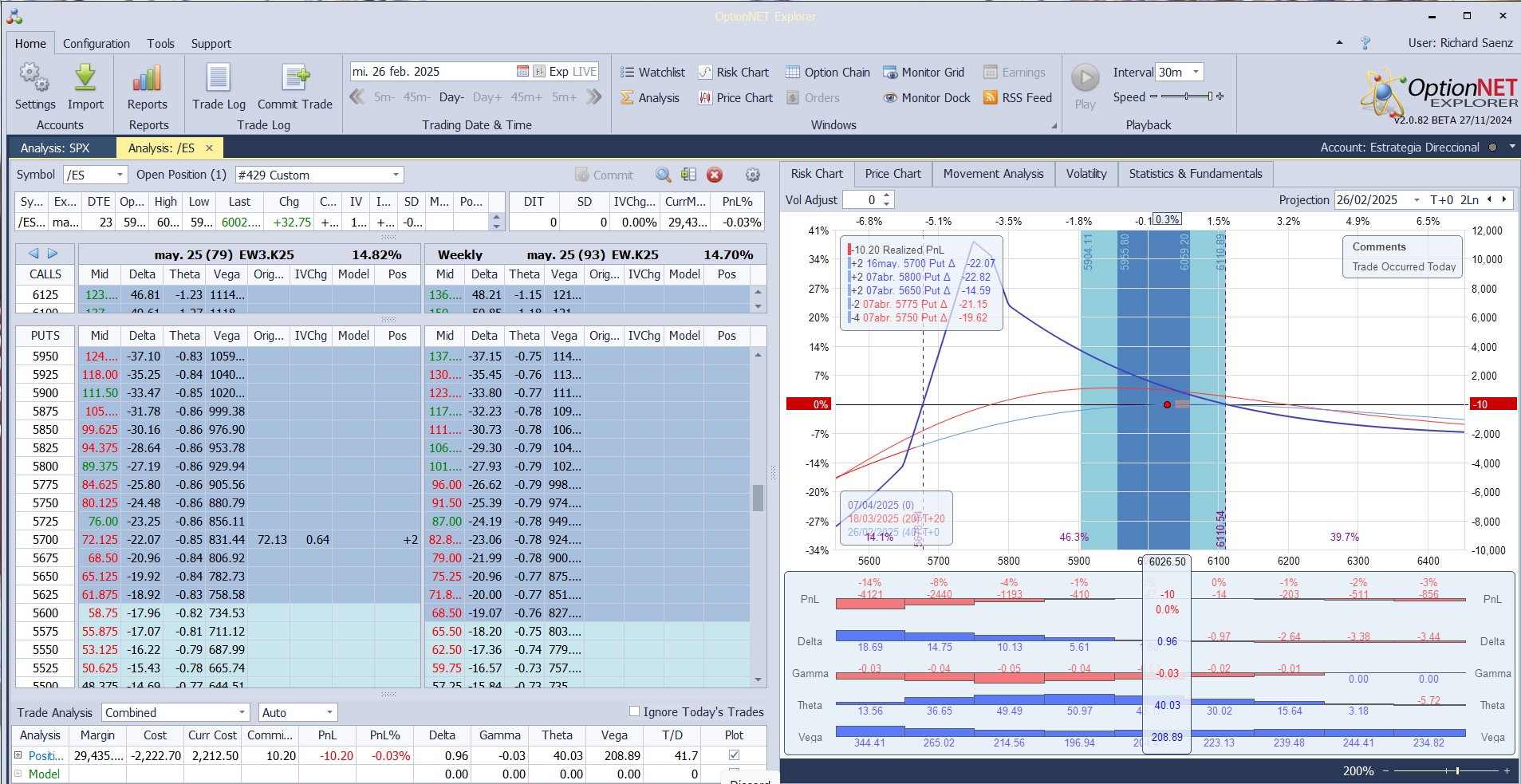Click the red delete position icon
Image resolution: width=1521 pixels, height=784 pixels.
[715, 175]
